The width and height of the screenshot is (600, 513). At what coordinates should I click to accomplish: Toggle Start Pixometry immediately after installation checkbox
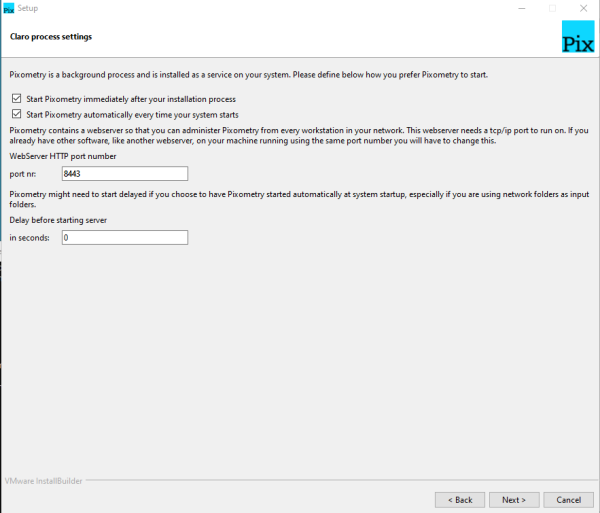click(16, 99)
